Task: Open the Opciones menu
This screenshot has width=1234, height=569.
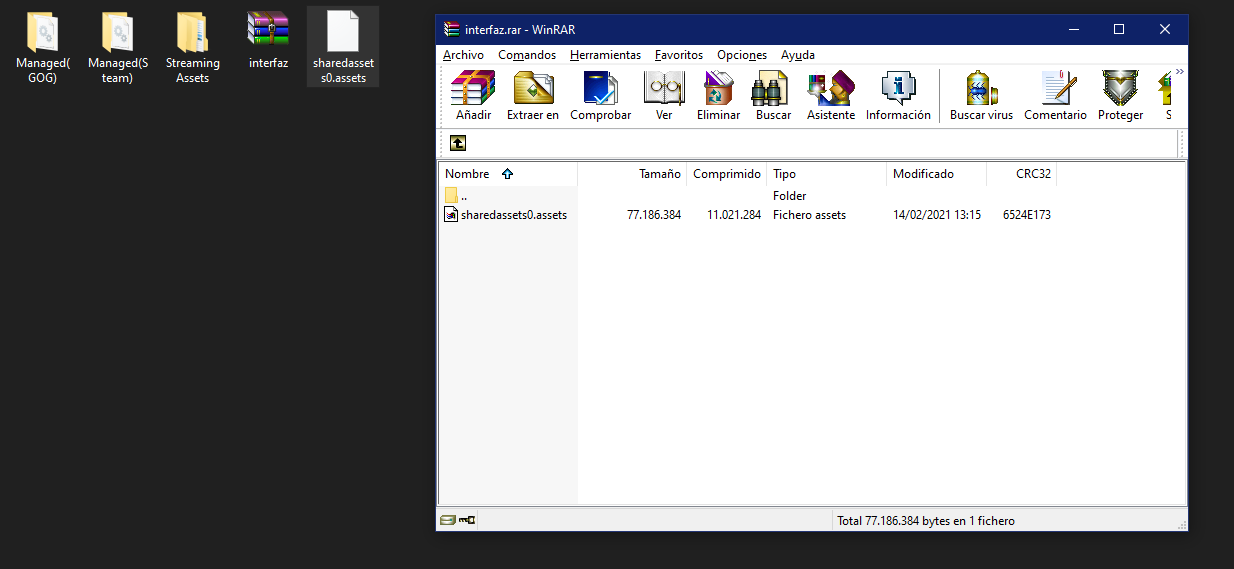Action: point(742,55)
